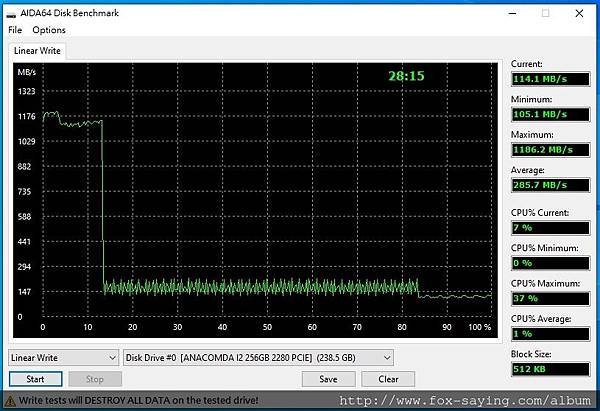Close the AIDA64 Disk Benchmark window
The image size is (600, 411).
(x=579, y=13)
